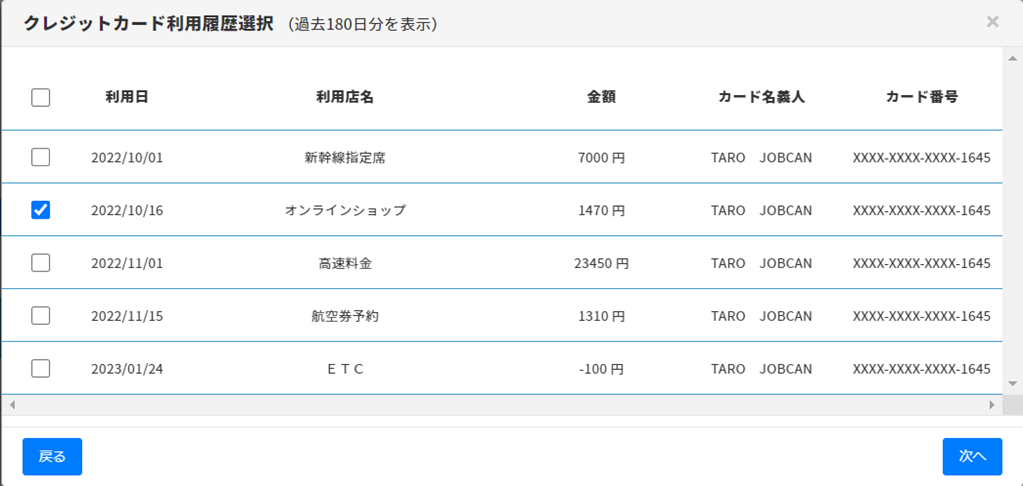The image size is (1023, 486).
Task: Click the 利用日 column header
Action: (x=127, y=97)
